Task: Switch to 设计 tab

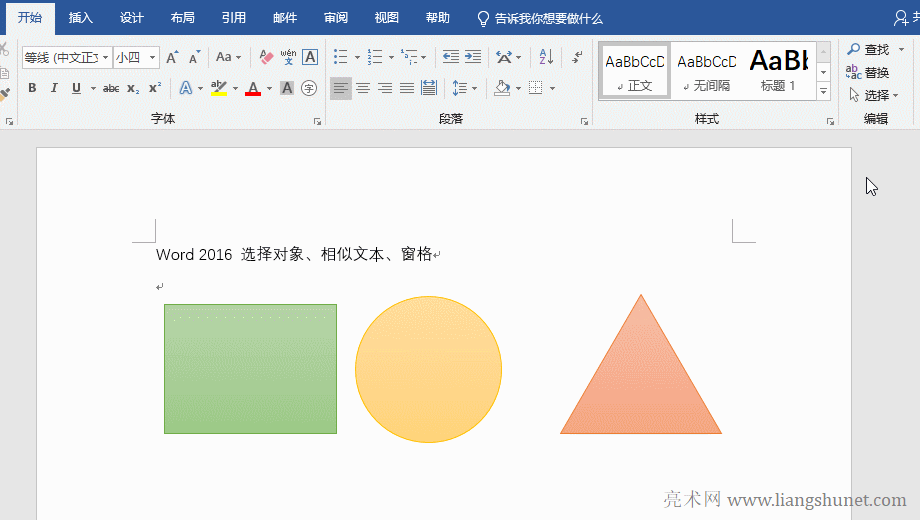Action: [x=131, y=18]
